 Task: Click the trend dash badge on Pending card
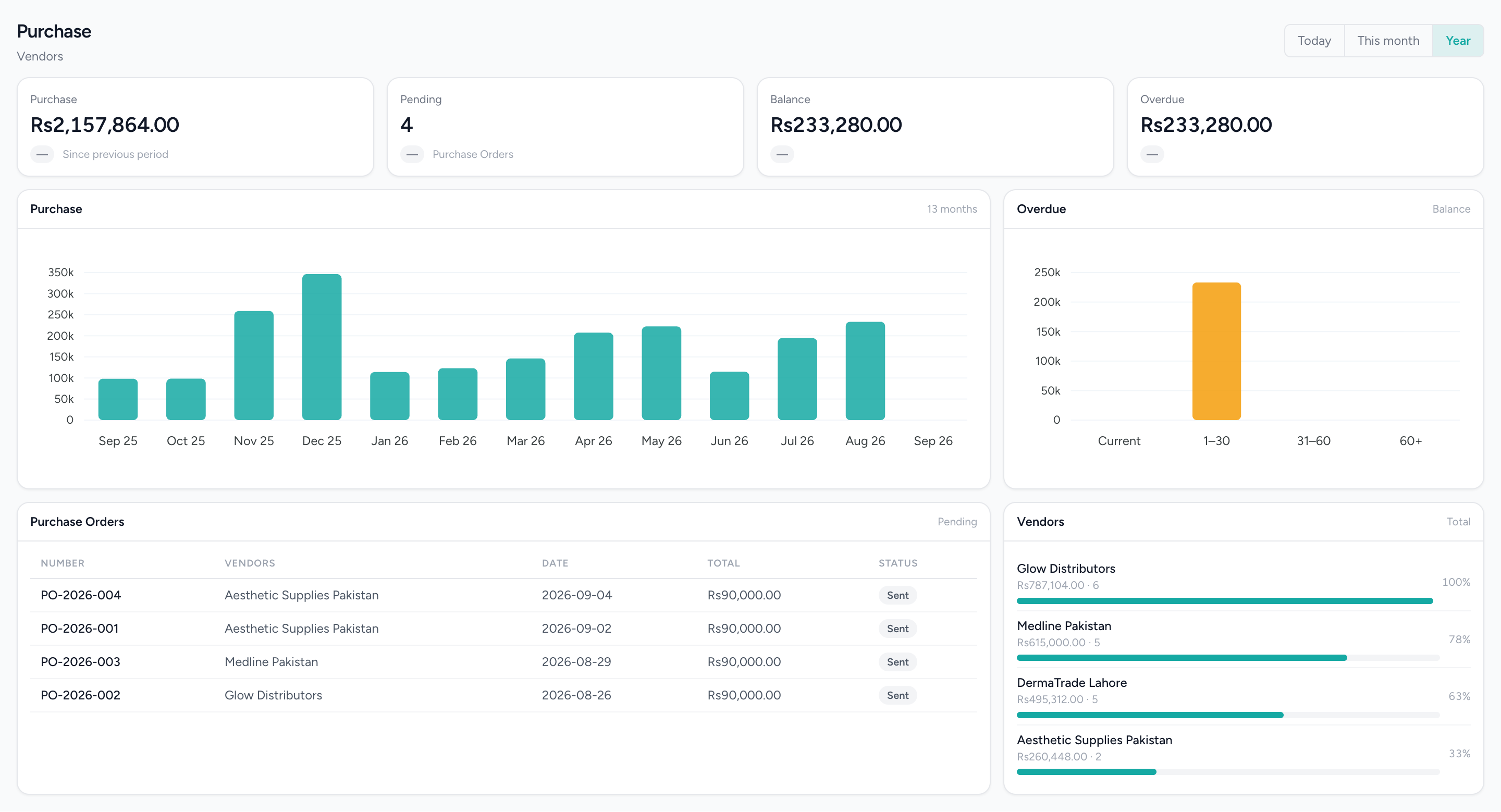pos(412,154)
